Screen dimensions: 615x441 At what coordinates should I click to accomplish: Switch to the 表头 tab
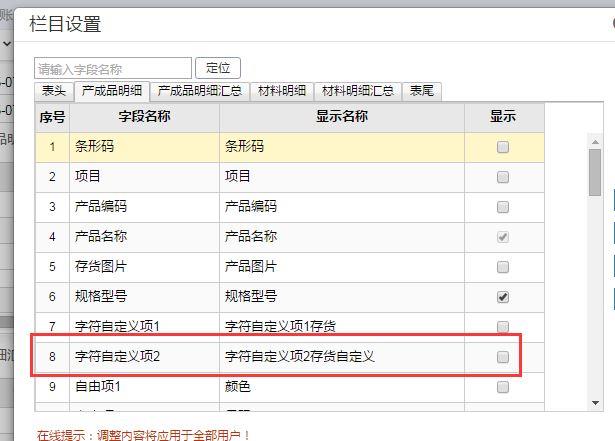pos(54,91)
